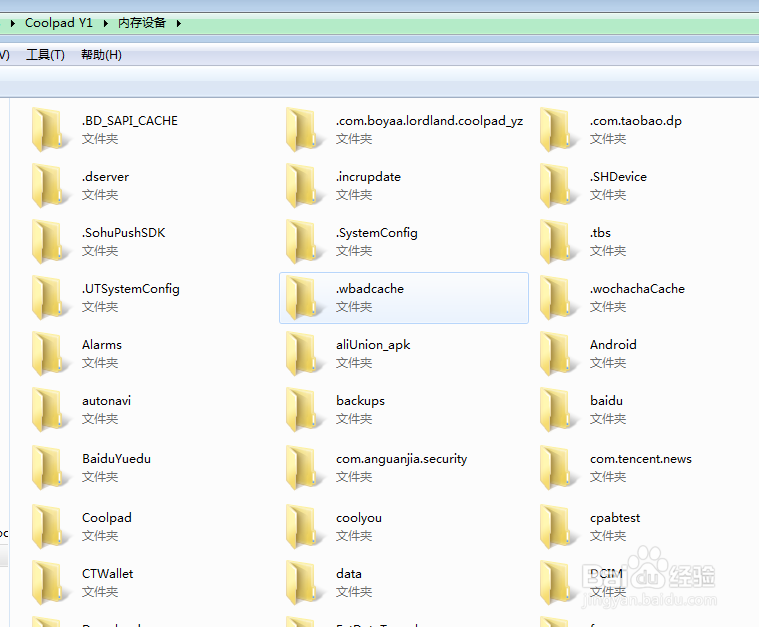Click the .dserver folder icon

50,185
